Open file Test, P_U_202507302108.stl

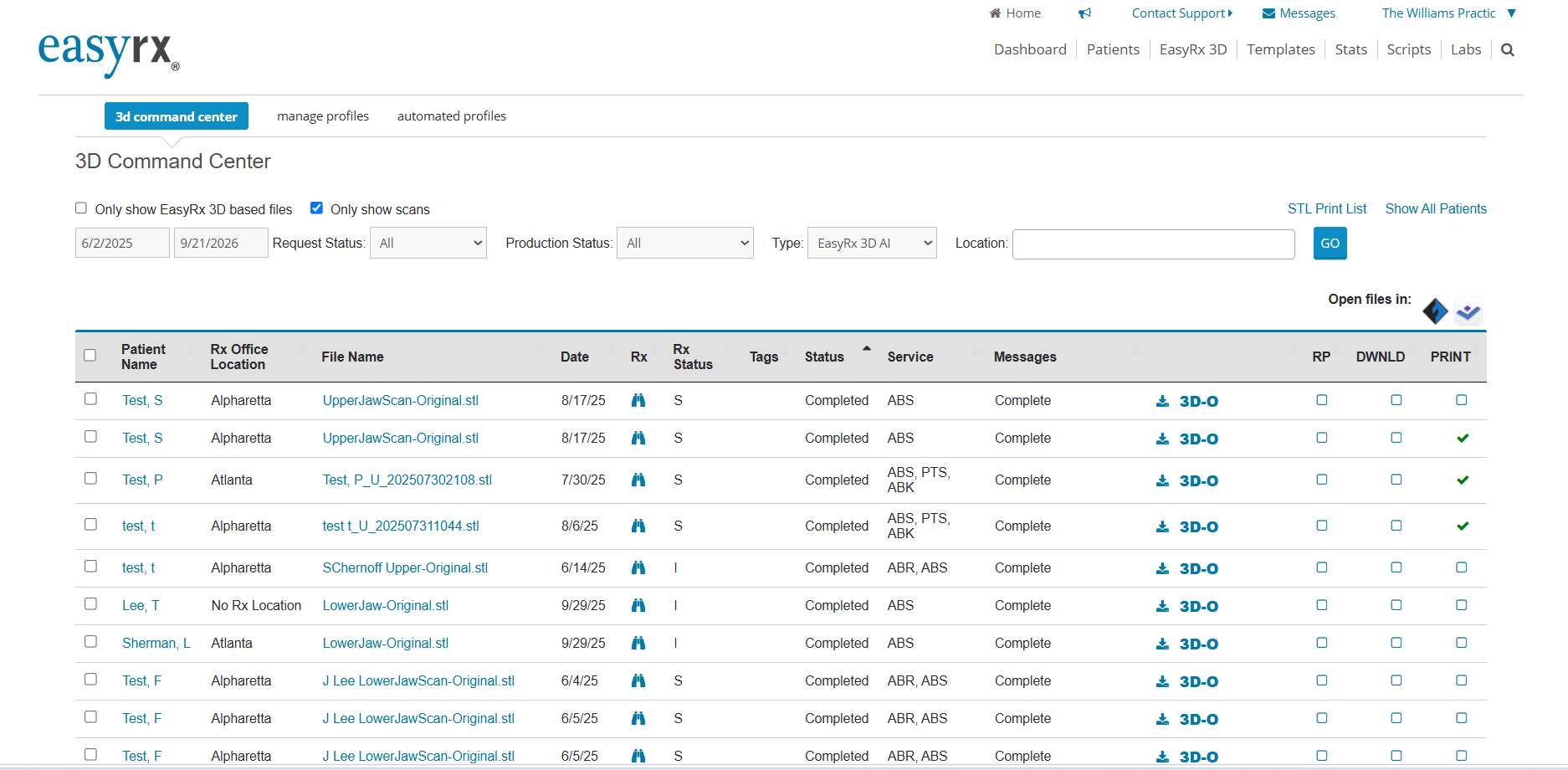click(x=407, y=480)
